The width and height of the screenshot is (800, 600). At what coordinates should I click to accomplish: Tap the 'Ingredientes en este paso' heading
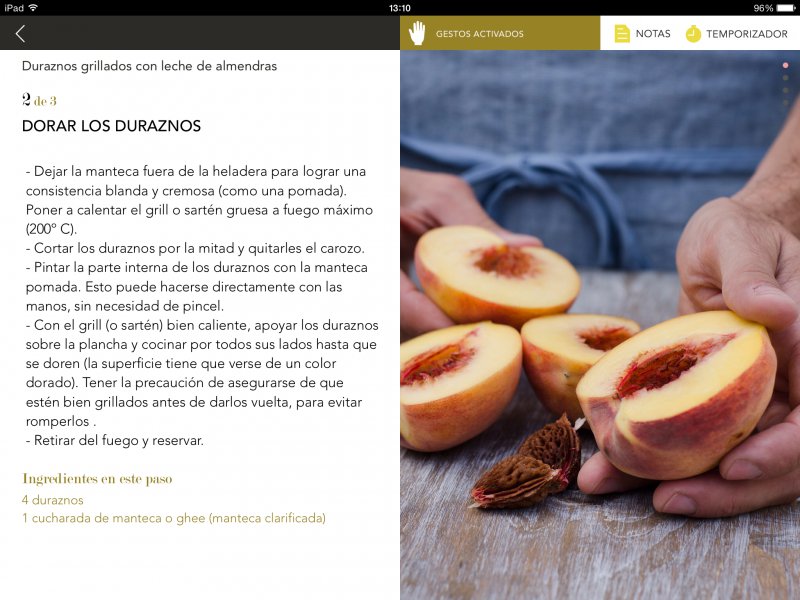tap(97, 479)
